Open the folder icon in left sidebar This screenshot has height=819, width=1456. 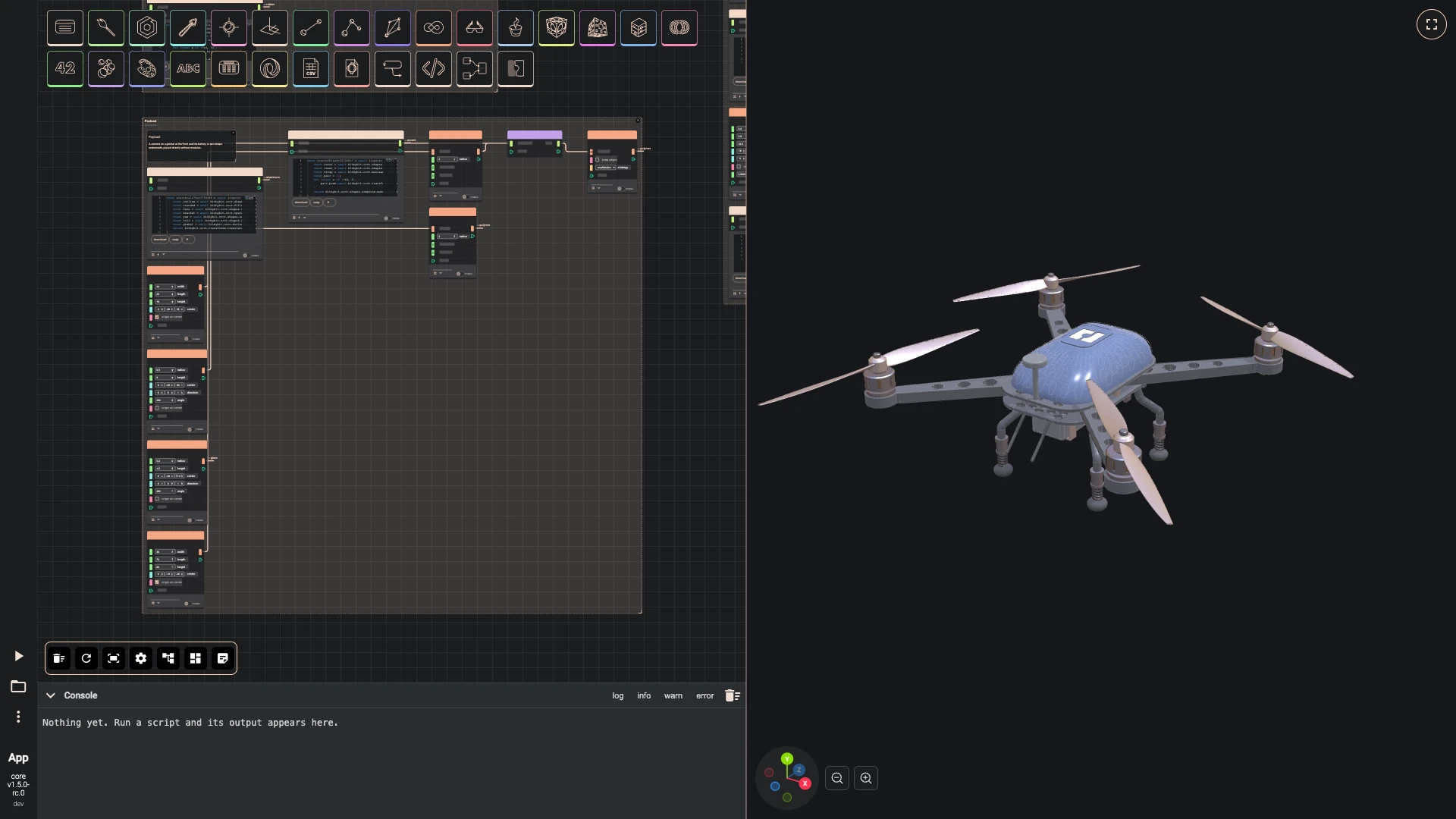18,686
